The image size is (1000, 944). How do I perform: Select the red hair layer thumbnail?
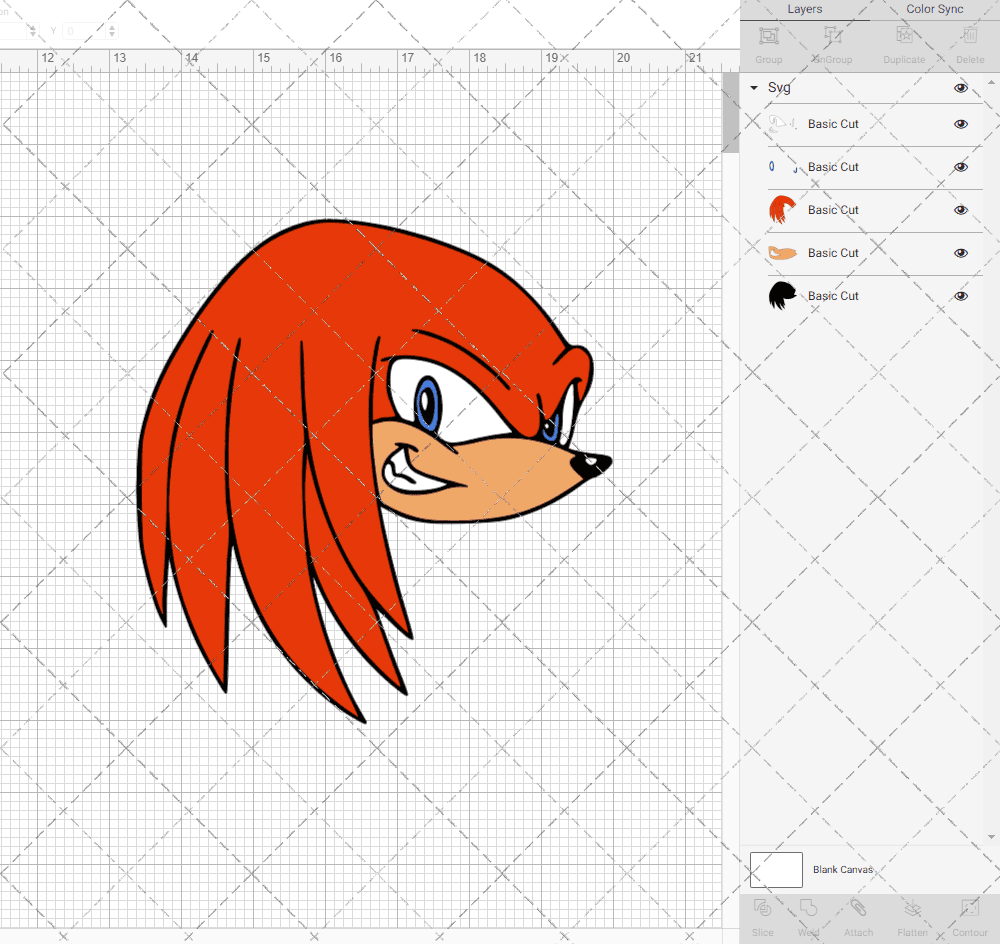(783, 210)
